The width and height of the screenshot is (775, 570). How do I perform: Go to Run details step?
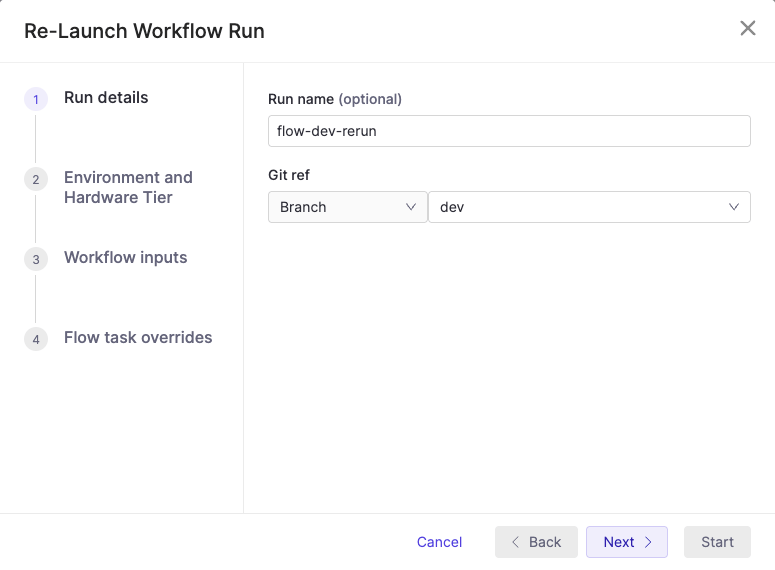point(106,98)
